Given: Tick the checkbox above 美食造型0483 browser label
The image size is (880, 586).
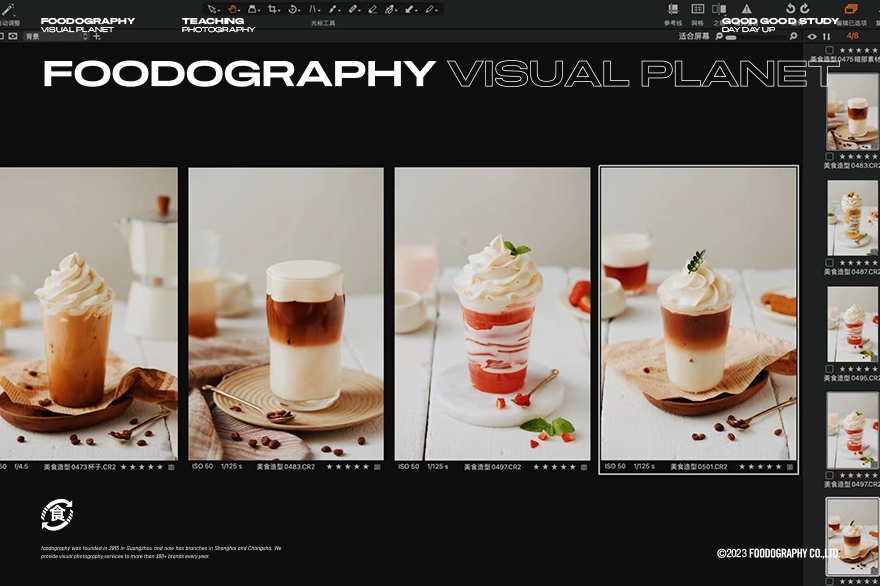Looking at the screenshot, I should [830, 157].
